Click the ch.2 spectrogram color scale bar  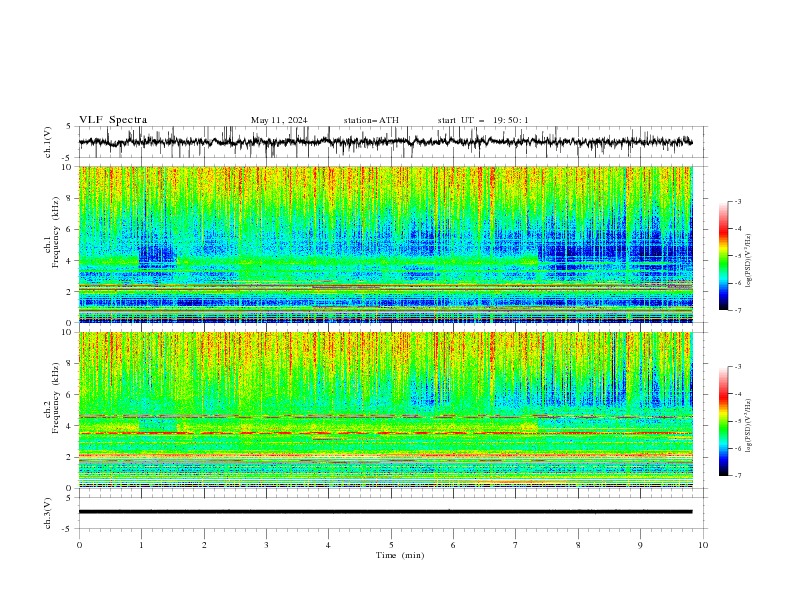point(724,421)
